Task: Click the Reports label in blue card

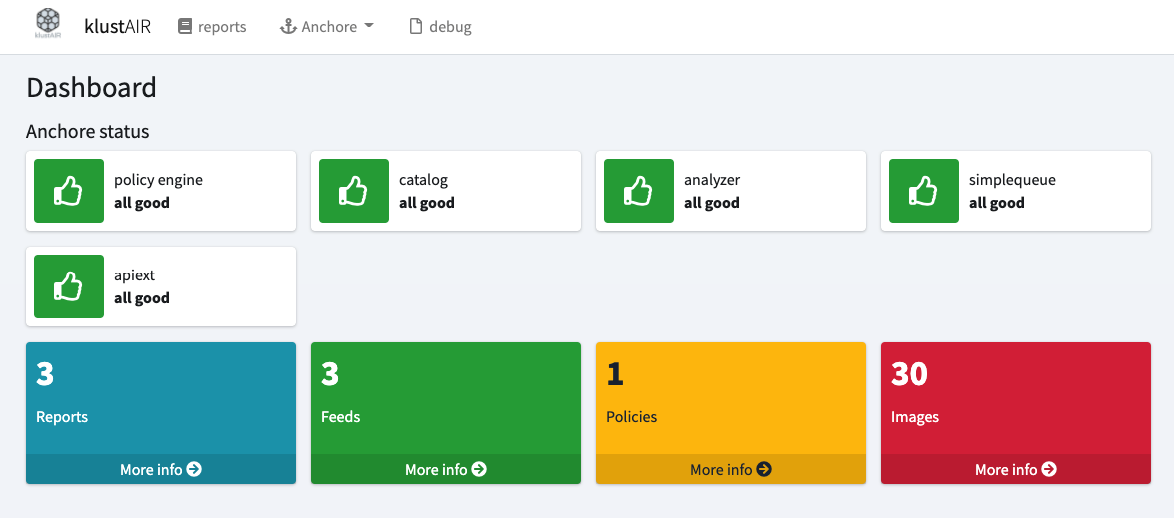Action: pyautogui.click(x=62, y=417)
